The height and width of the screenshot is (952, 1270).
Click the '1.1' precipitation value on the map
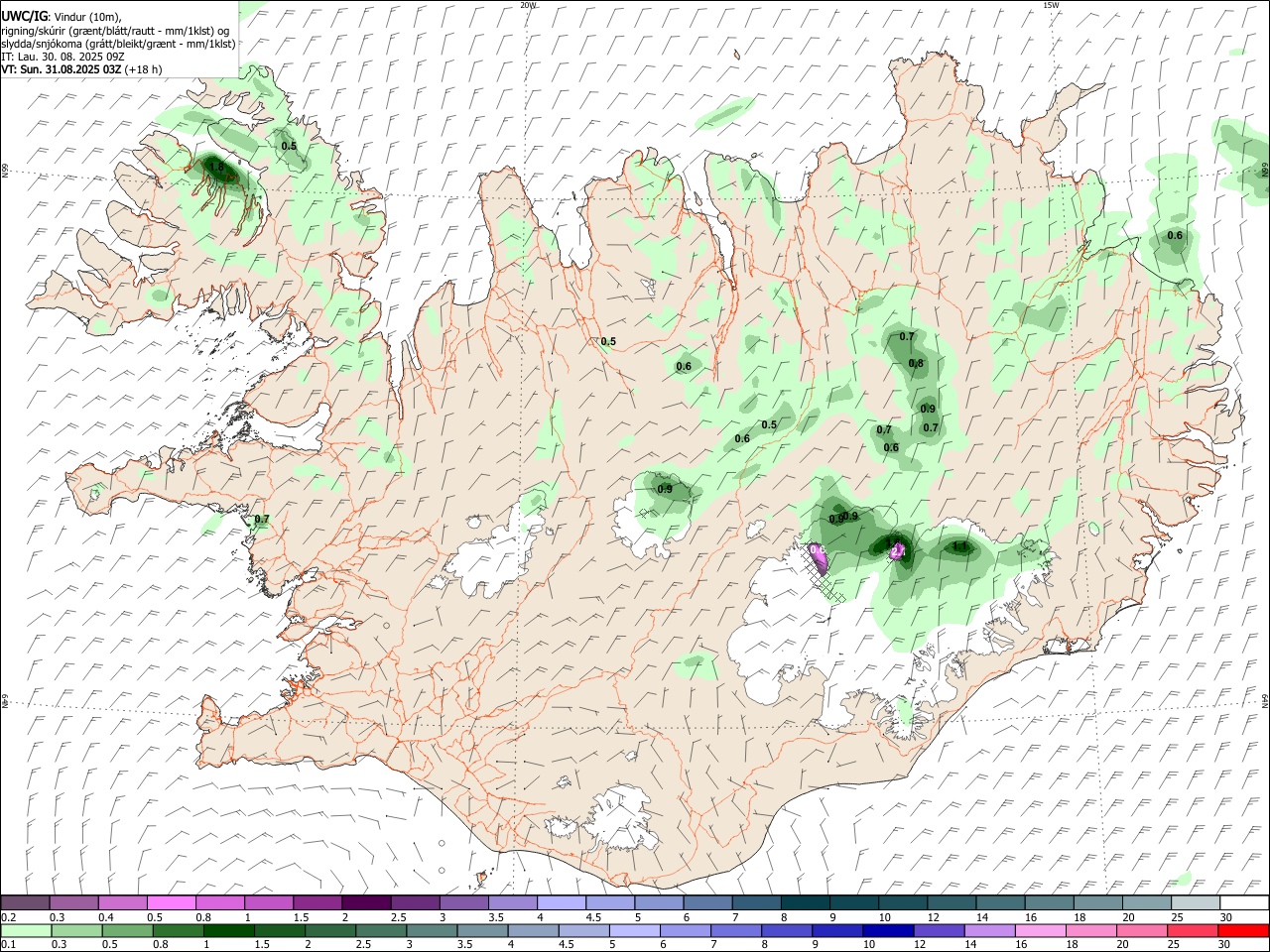[x=959, y=545]
